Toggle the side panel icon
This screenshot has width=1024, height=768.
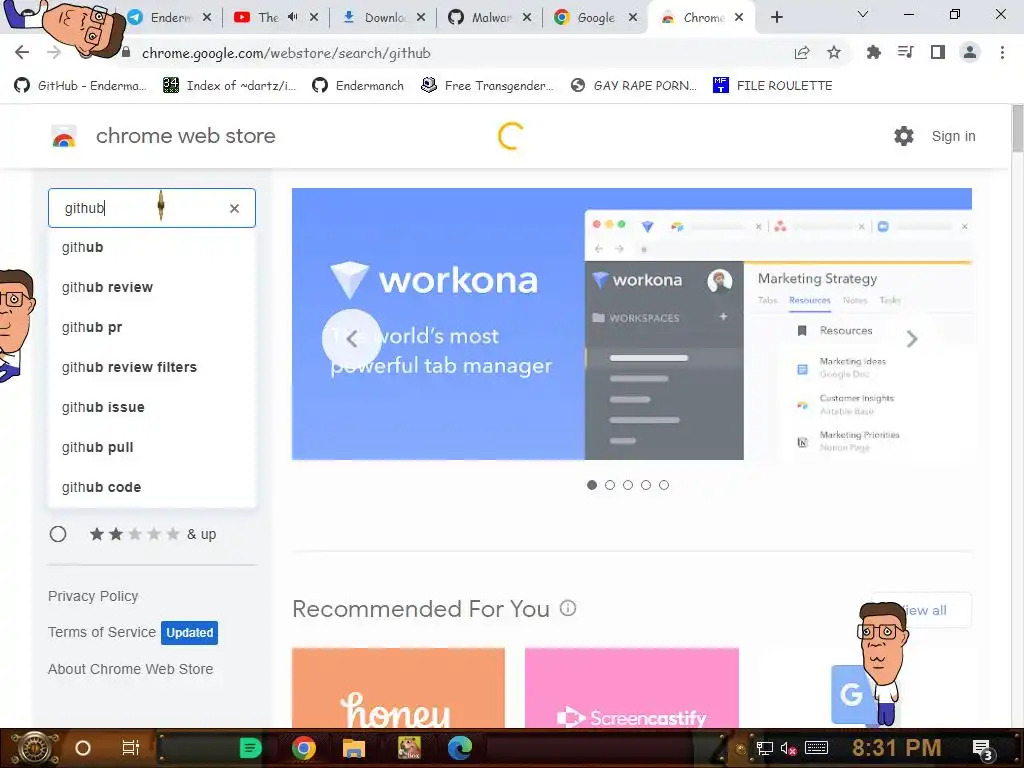click(938, 53)
